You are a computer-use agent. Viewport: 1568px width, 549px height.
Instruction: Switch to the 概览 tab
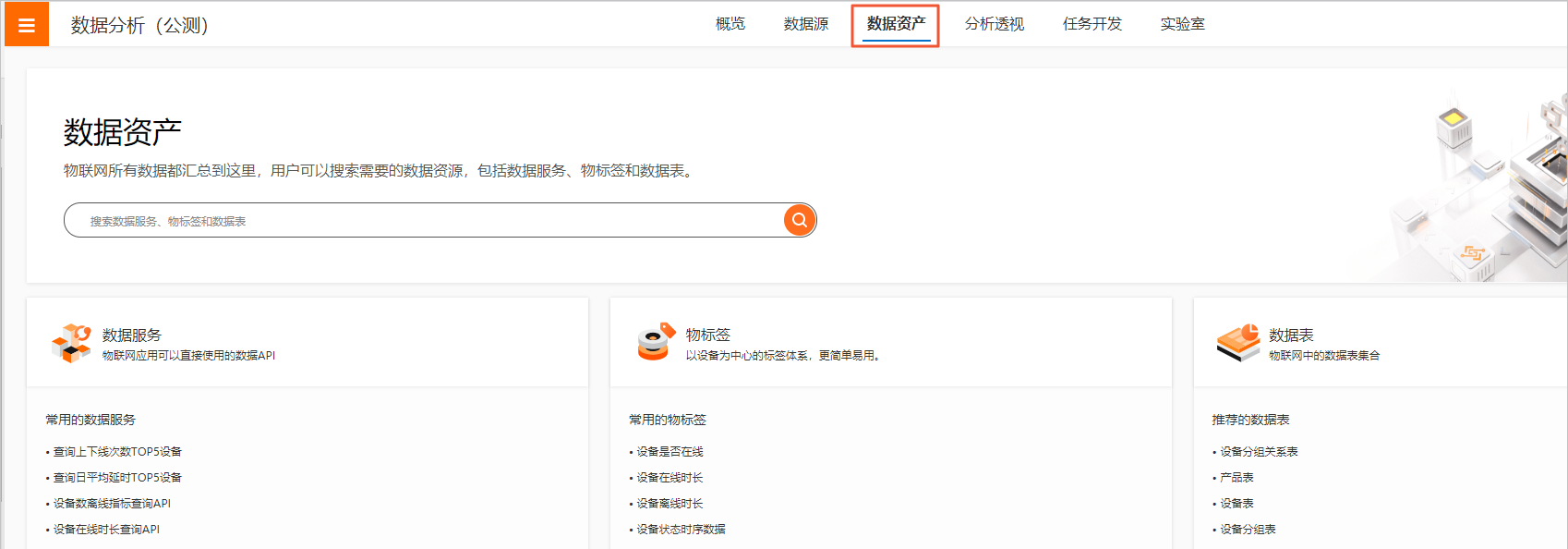730,24
